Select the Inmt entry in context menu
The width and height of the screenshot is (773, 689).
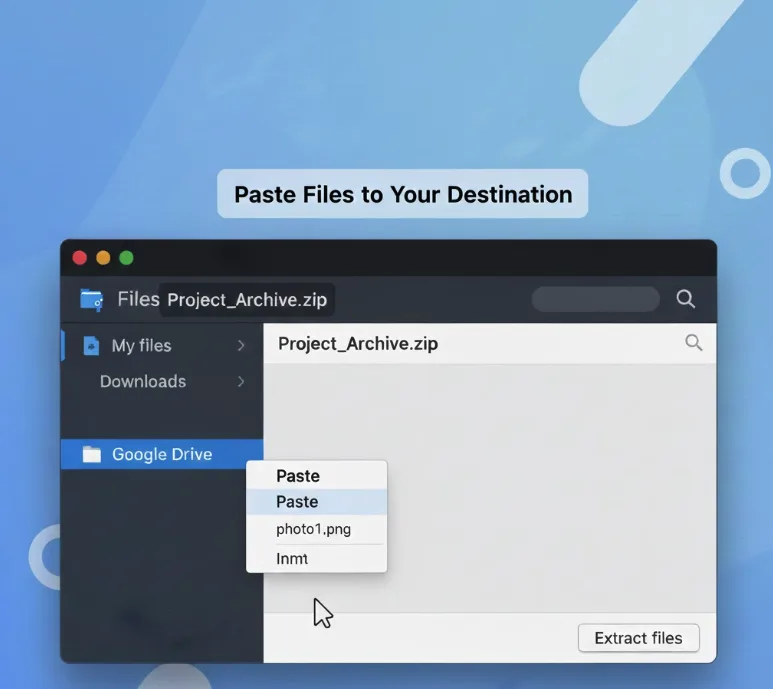click(292, 559)
